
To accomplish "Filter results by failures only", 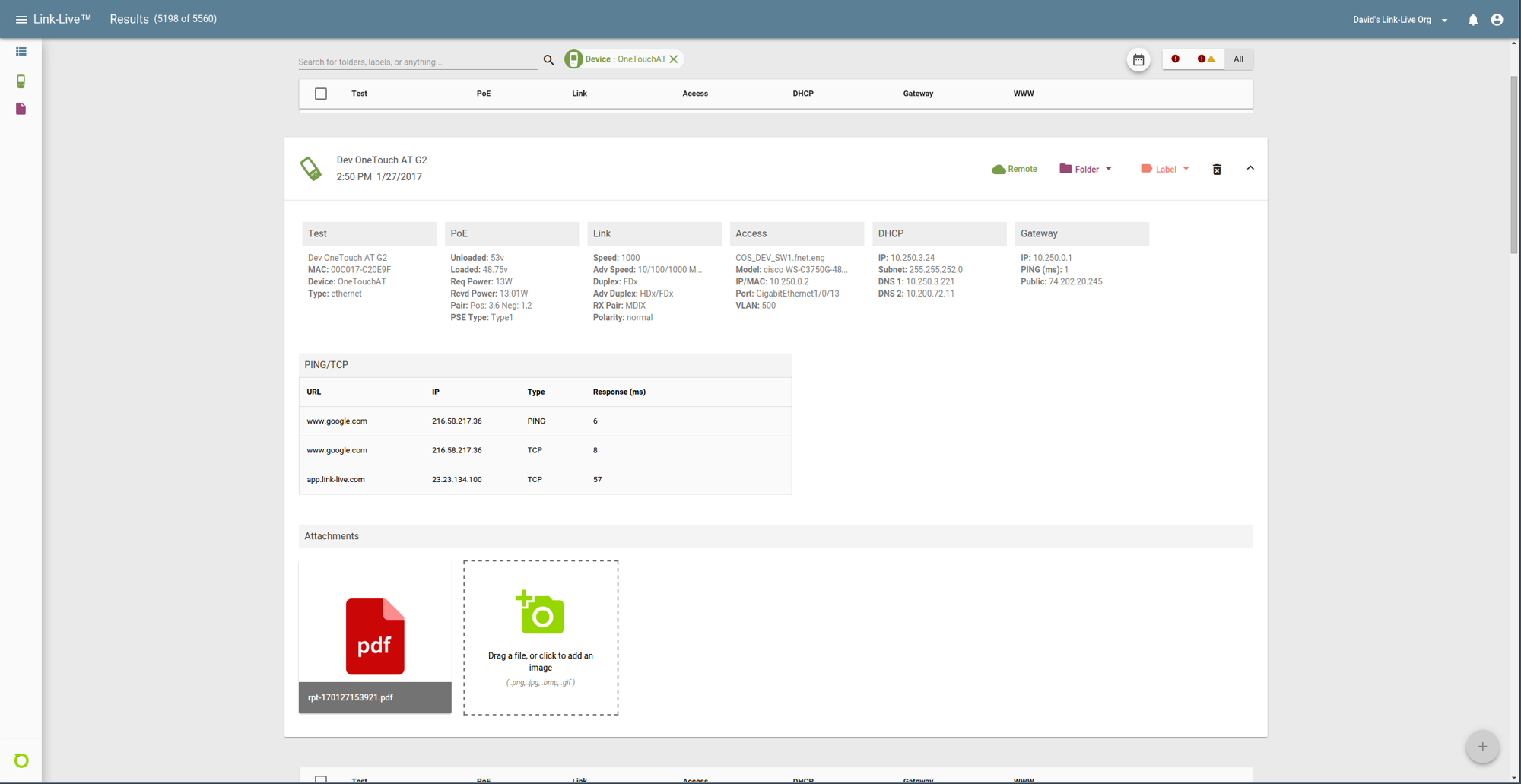I will click(x=1175, y=59).
